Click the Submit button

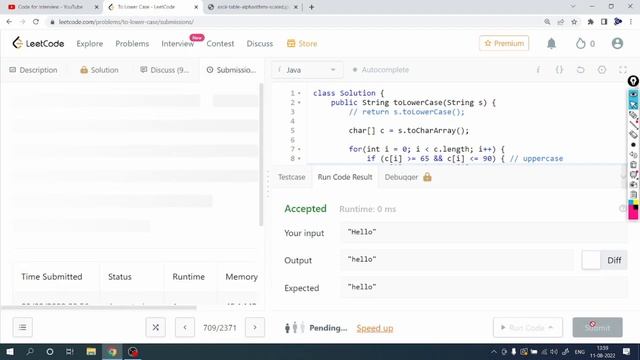tap(597, 327)
